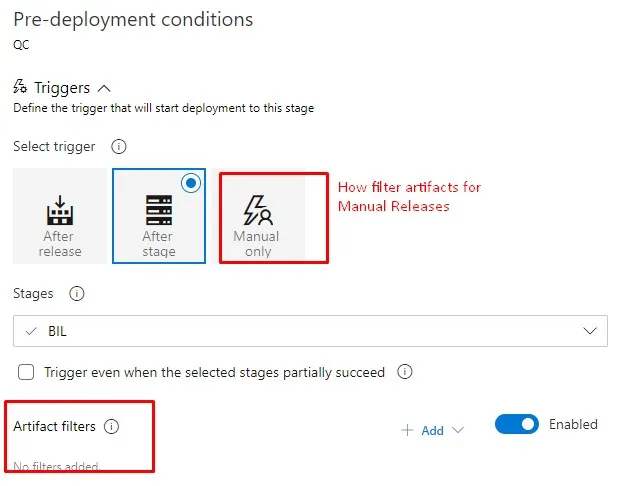The height and width of the screenshot is (486, 621).
Task: Click info icon next to Stages
Action: 77,294
